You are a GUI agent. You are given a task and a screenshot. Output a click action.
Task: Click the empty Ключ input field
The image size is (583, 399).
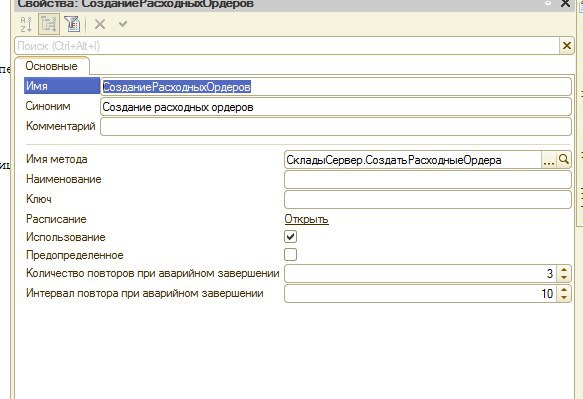[x=428, y=200]
